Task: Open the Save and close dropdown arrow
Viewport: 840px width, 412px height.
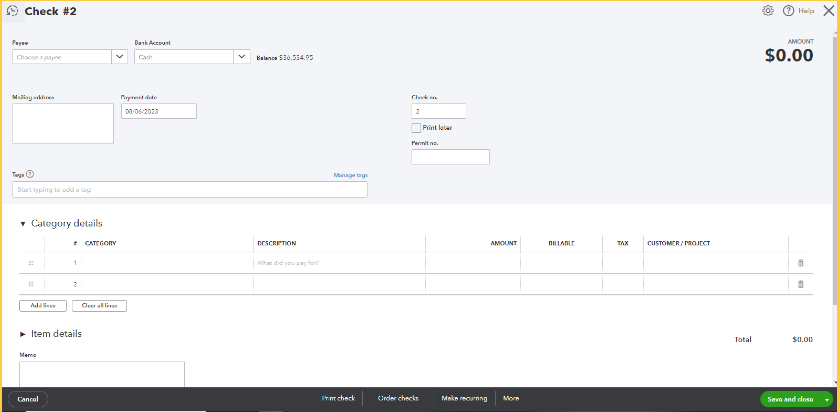Action: coord(828,400)
